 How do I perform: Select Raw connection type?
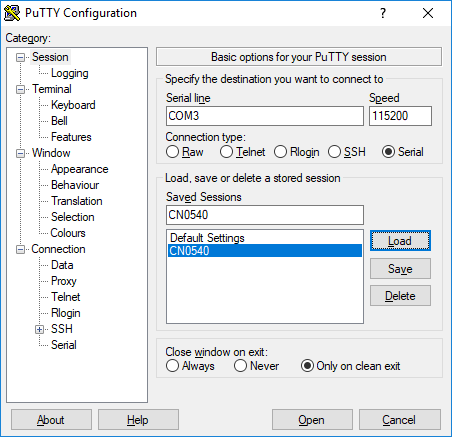click(x=172, y=152)
